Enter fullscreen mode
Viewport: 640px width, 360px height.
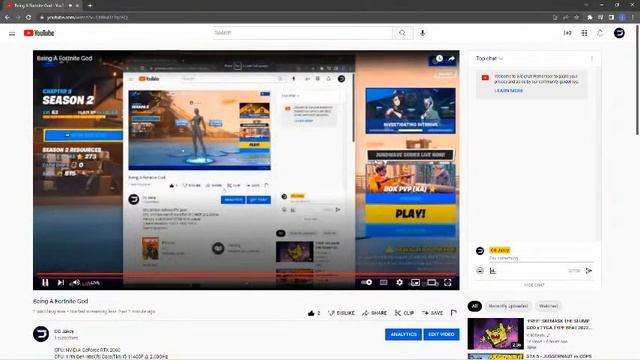[448, 282]
